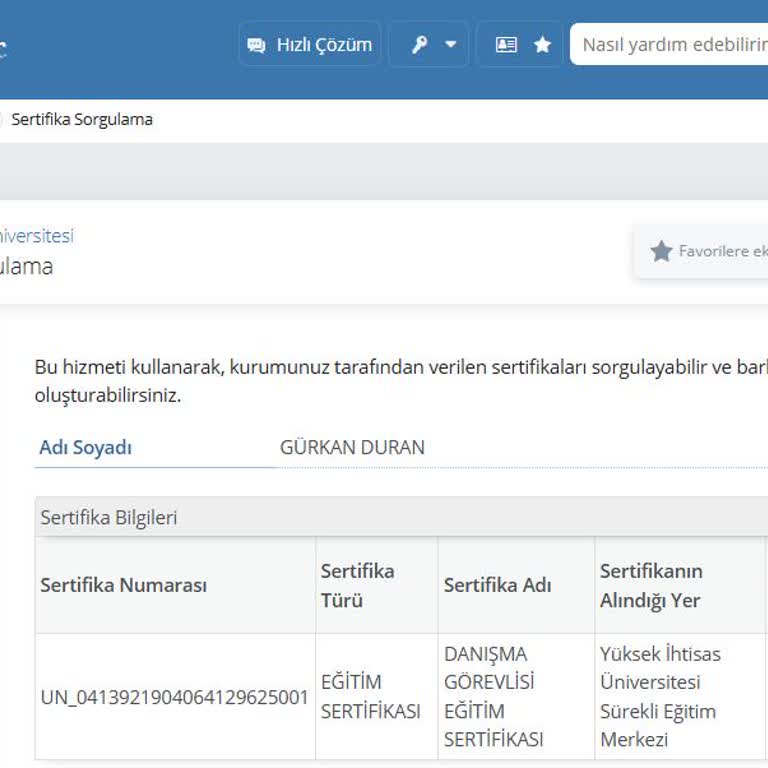
Task: Click the Adı Soyadı label
Action: pos(85,447)
